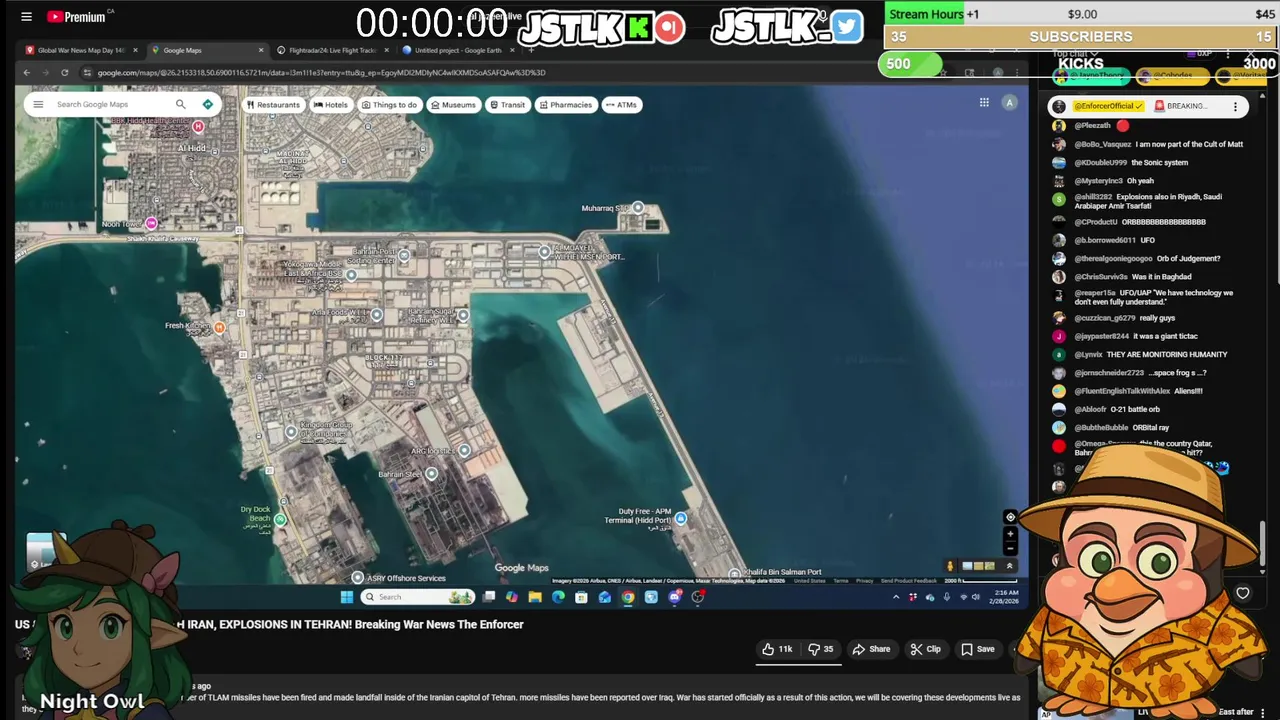Filter map by ATMs
The width and height of the screenshot is (1280, 720).
pos(621,105)
